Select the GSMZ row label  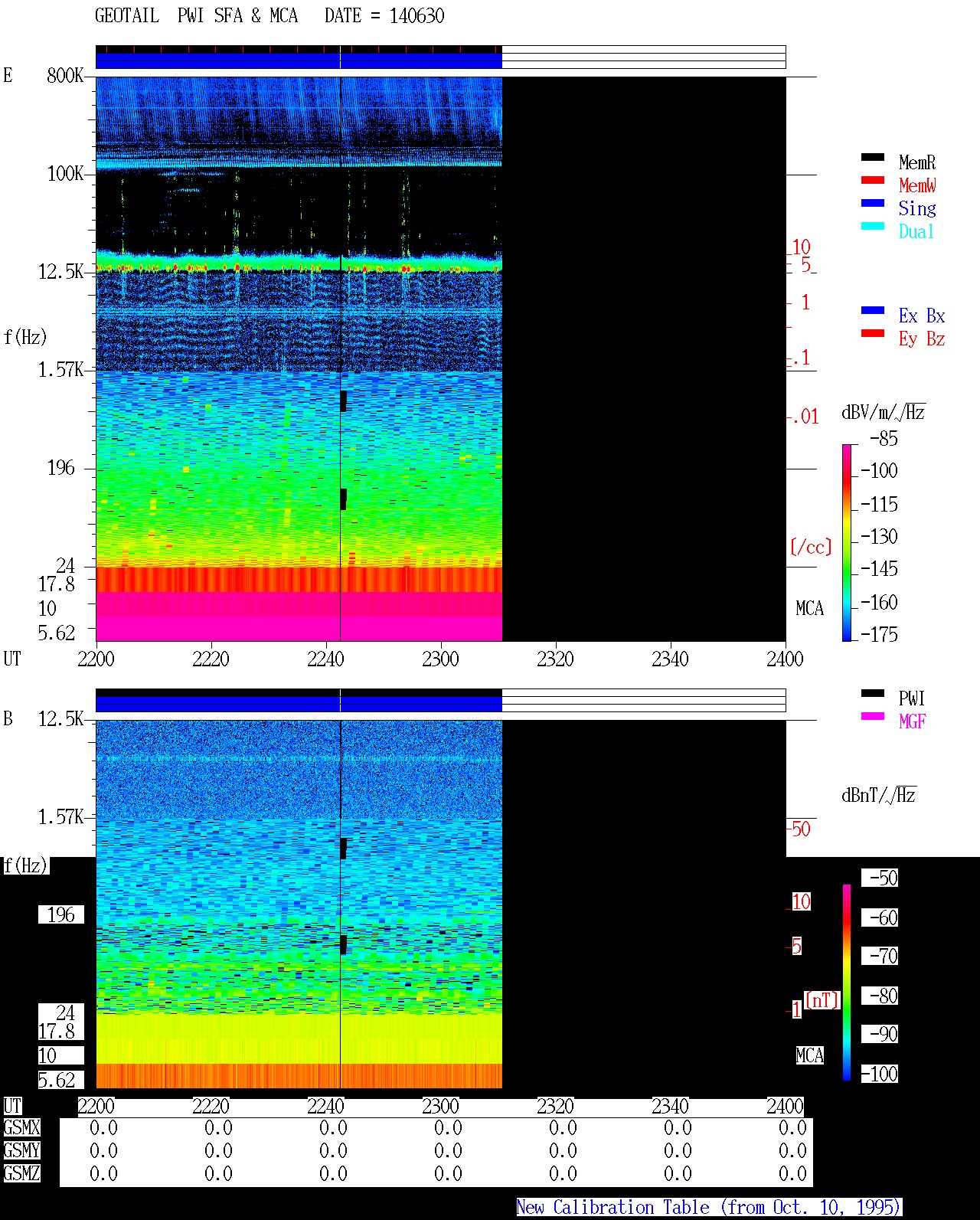tap(21, 1173)
